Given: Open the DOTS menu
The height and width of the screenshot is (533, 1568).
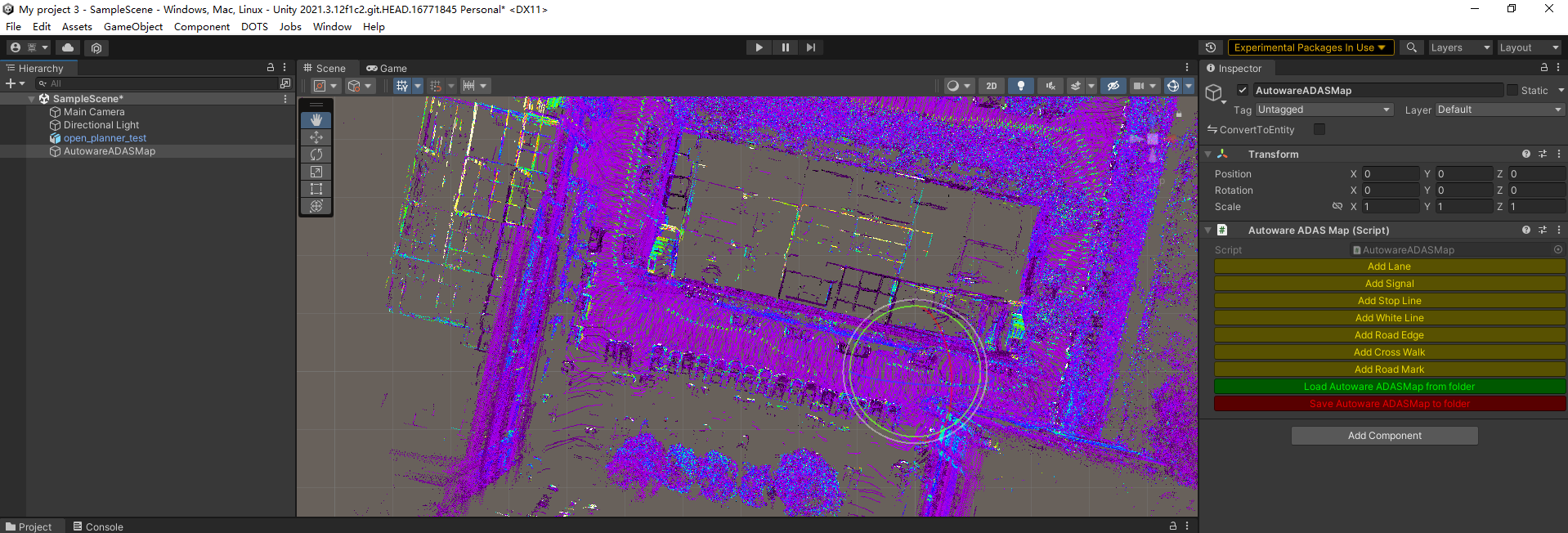Looking at the screenshot, I should click(x=254, y=27).
